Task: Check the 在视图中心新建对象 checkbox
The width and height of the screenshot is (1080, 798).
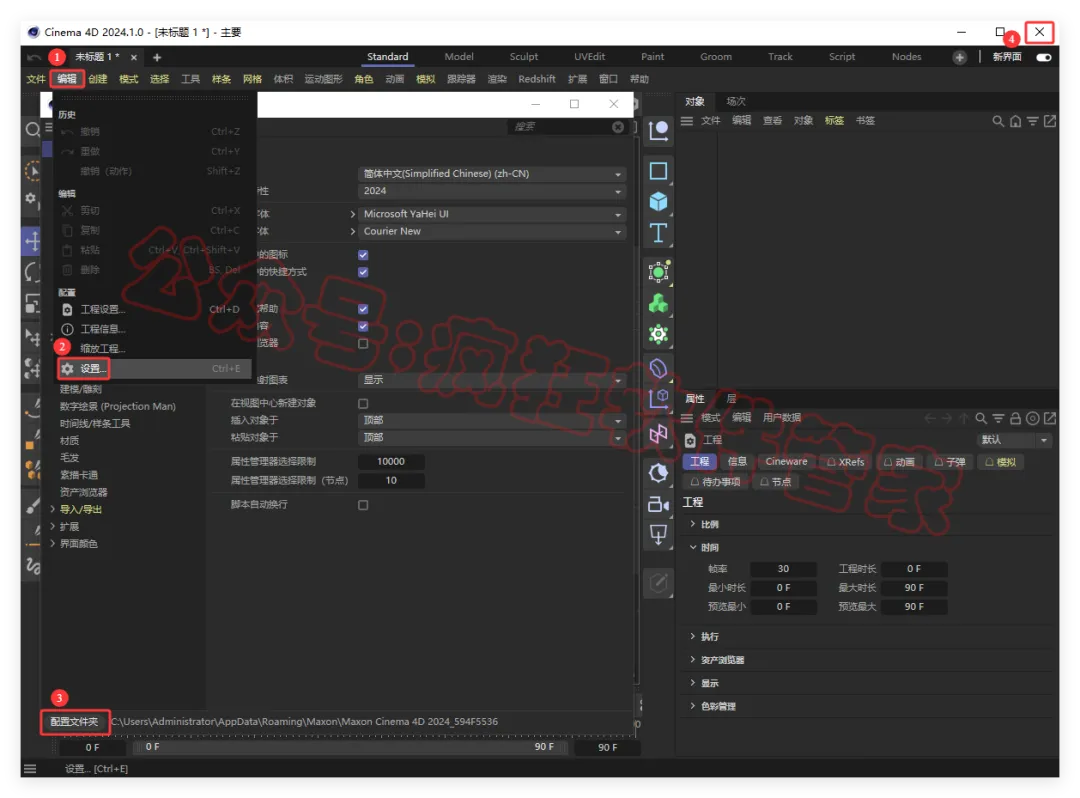Action: [x=363, y=403]
